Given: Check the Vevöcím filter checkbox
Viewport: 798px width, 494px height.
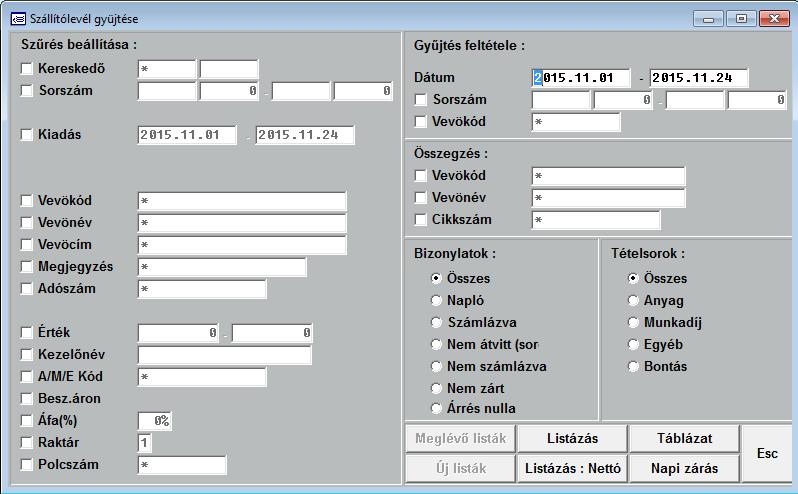Looking at the screenshot, I should 26,244.
